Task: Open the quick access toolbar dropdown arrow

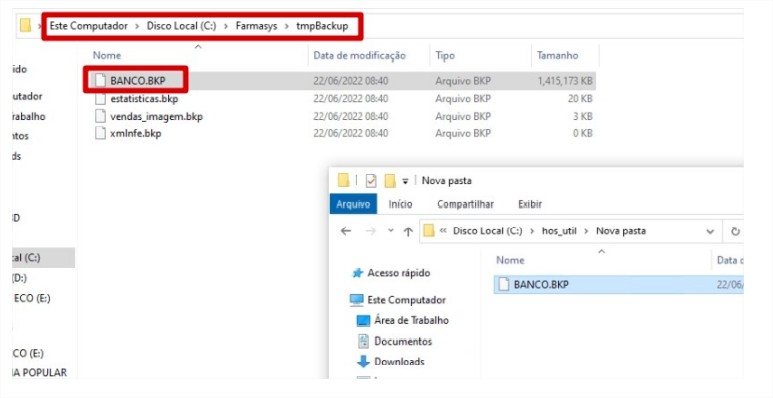Action: click(x=405, y=181)
